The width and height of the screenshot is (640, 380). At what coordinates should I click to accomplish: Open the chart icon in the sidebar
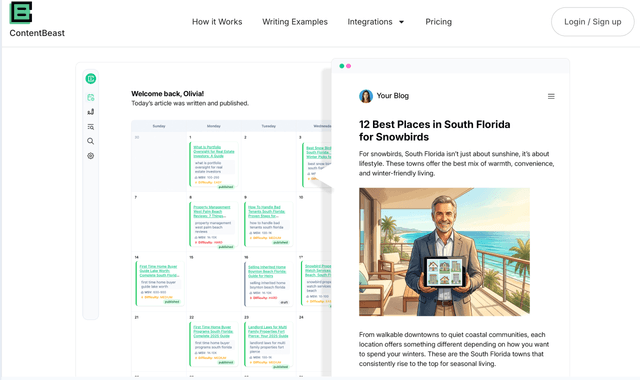coord(91,112)
